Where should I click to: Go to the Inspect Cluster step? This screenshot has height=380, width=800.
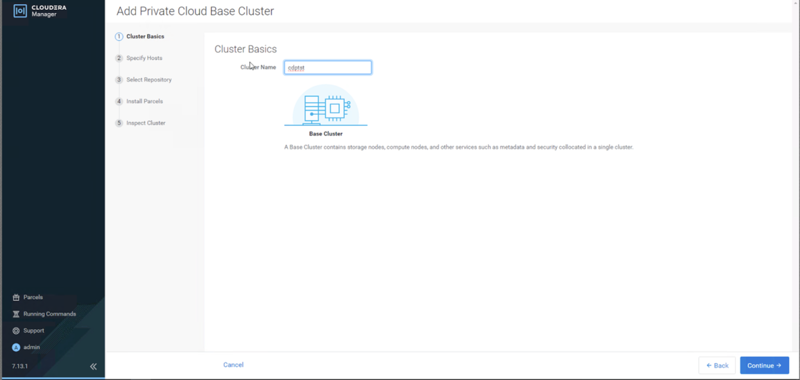(x=146, y=123)
